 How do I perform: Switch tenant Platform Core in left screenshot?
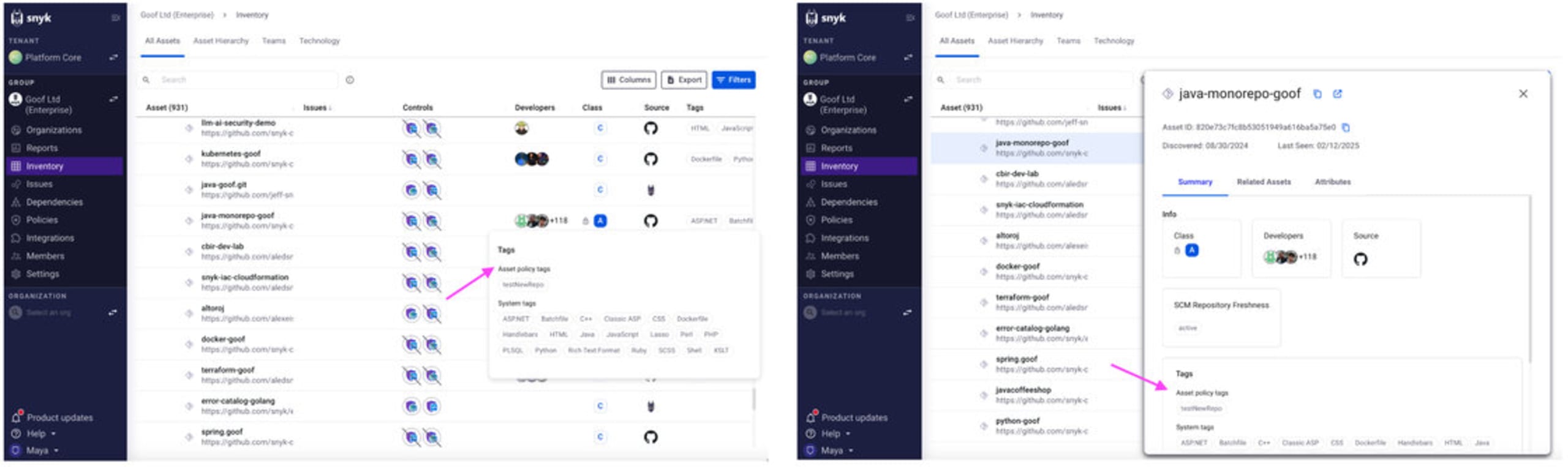(x=113, y=58)
